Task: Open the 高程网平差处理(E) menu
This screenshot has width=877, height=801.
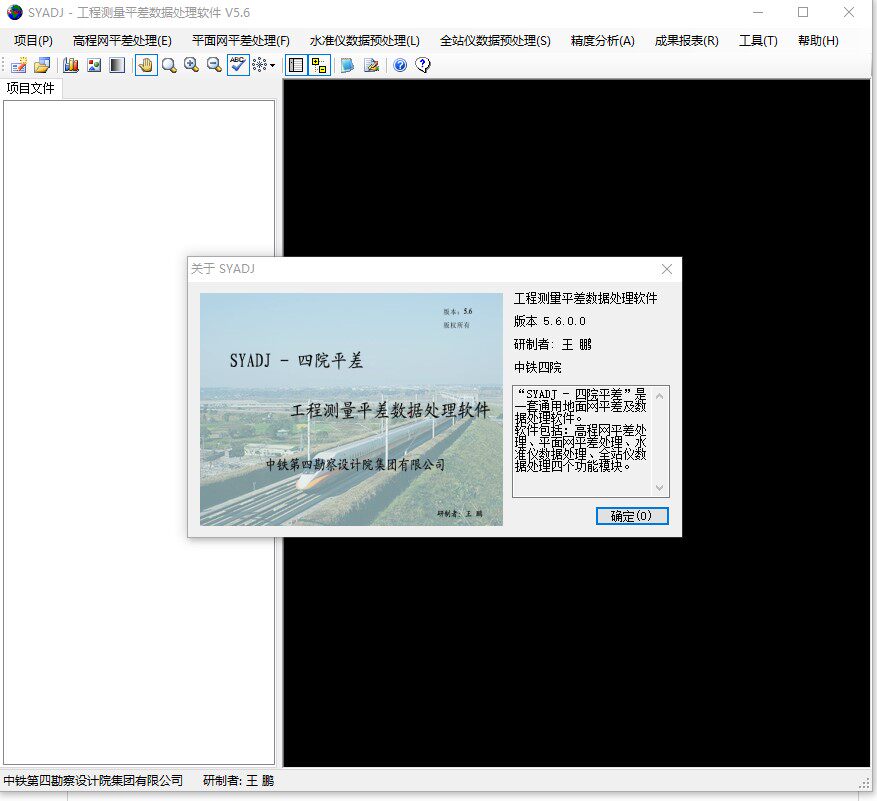Action: [x=122, y=41]
